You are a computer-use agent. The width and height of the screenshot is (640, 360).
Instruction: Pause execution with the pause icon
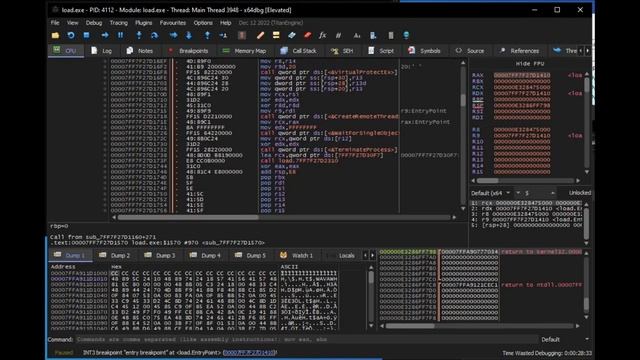coord(120,36)
